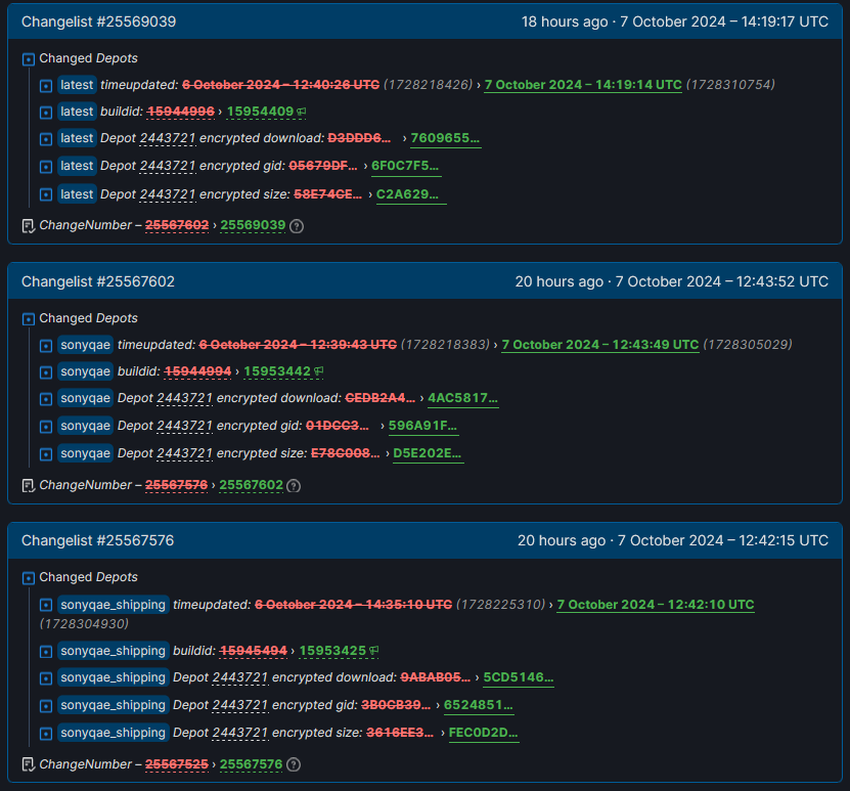Open the new ChangeNumber 25567602 link

(251, 486)
